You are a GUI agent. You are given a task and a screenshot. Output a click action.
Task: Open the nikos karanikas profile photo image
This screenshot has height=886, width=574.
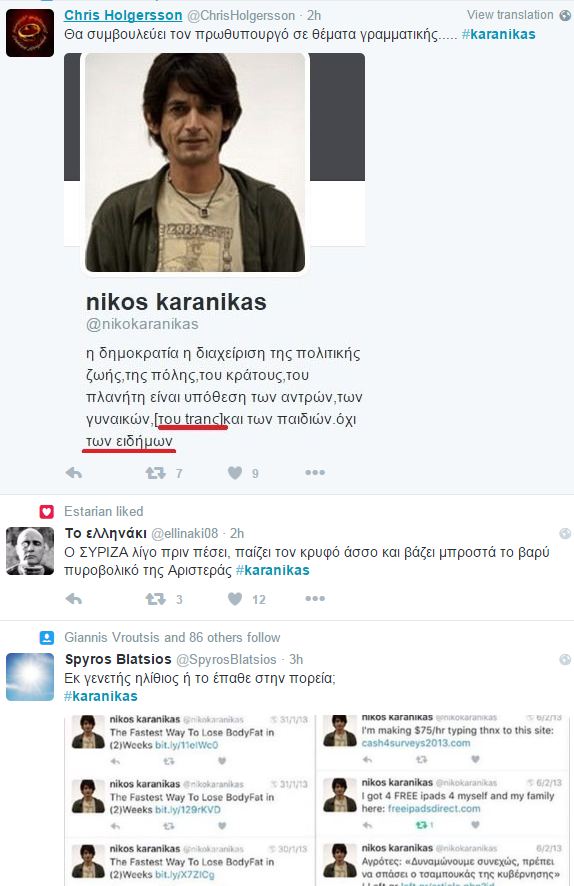coord(195,162)
